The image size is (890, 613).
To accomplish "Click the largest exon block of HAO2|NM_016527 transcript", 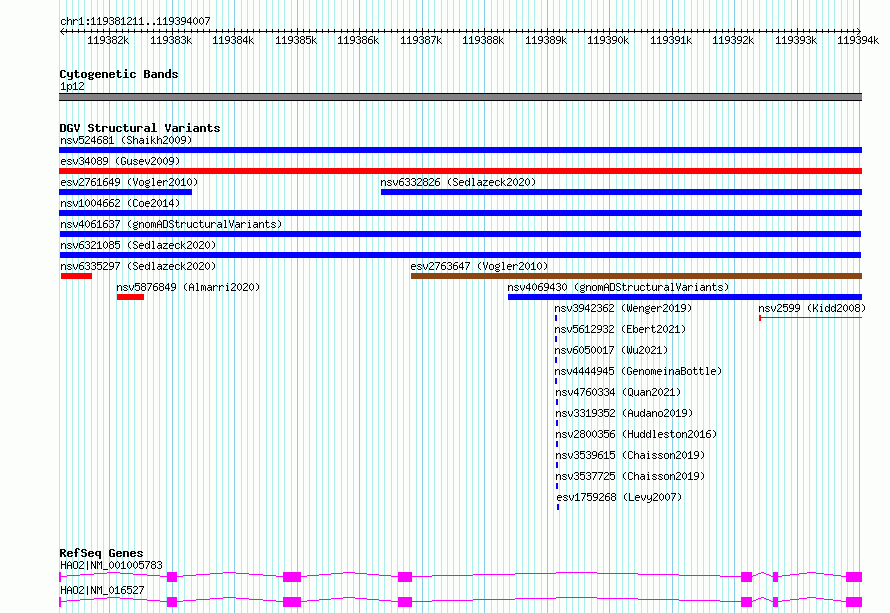I will click(292, 602).
